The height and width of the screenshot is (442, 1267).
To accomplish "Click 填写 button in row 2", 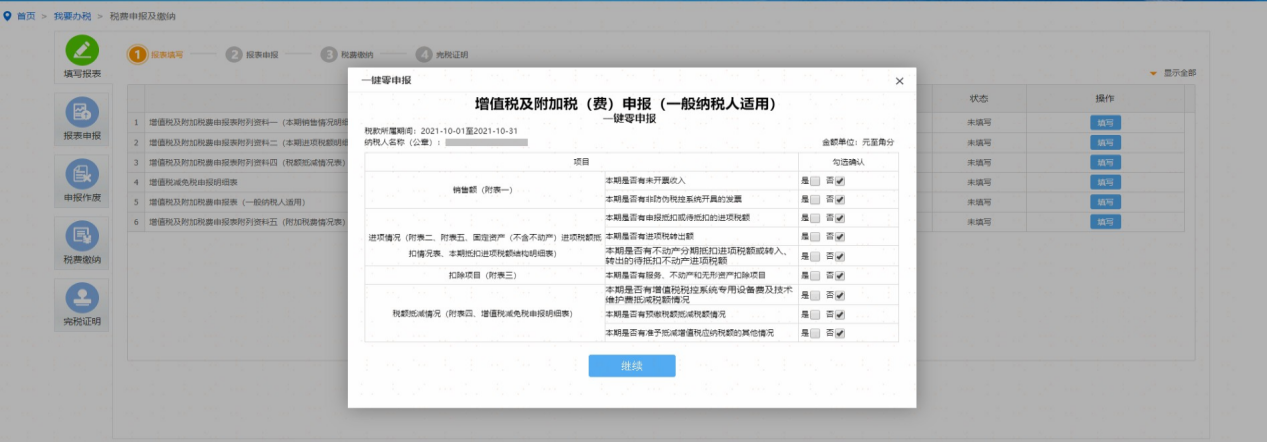I will 1105,143.
